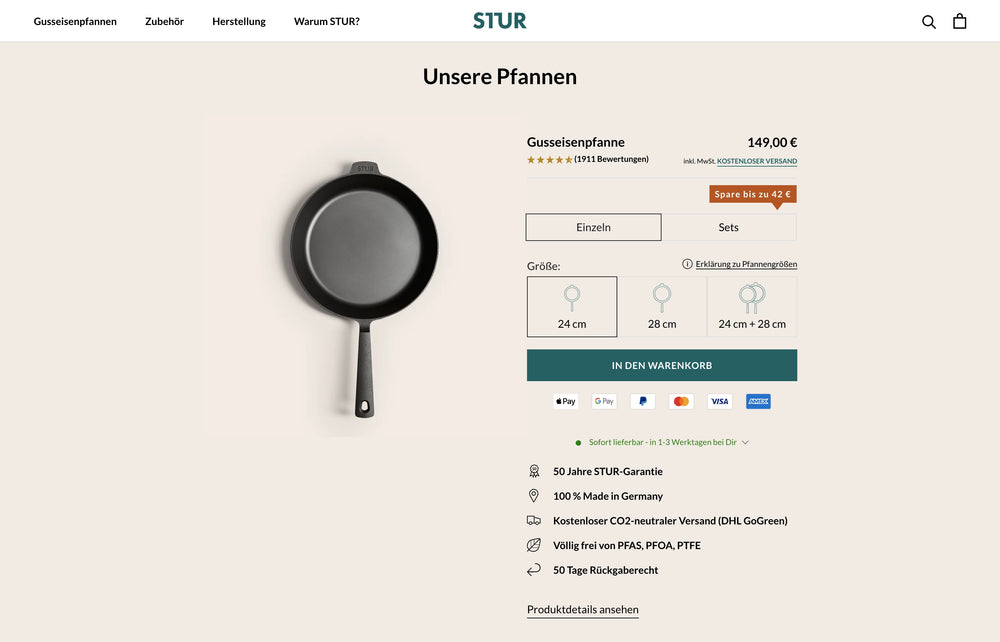Open the shopping bag cart icon
1000x642 pixels.
[959, 21]
